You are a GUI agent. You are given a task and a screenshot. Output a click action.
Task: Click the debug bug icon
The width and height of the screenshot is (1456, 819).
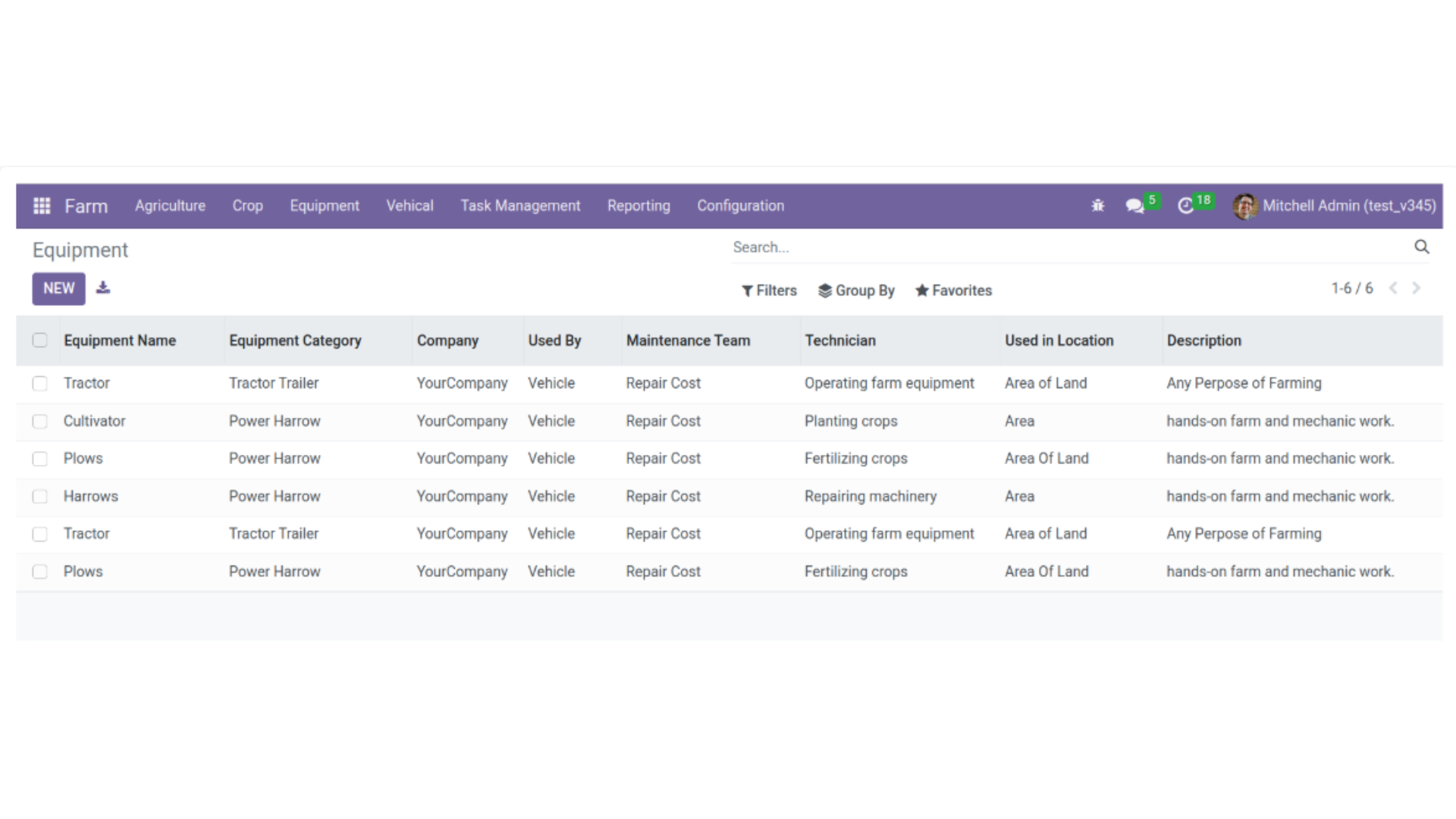tap(1097, 206)
